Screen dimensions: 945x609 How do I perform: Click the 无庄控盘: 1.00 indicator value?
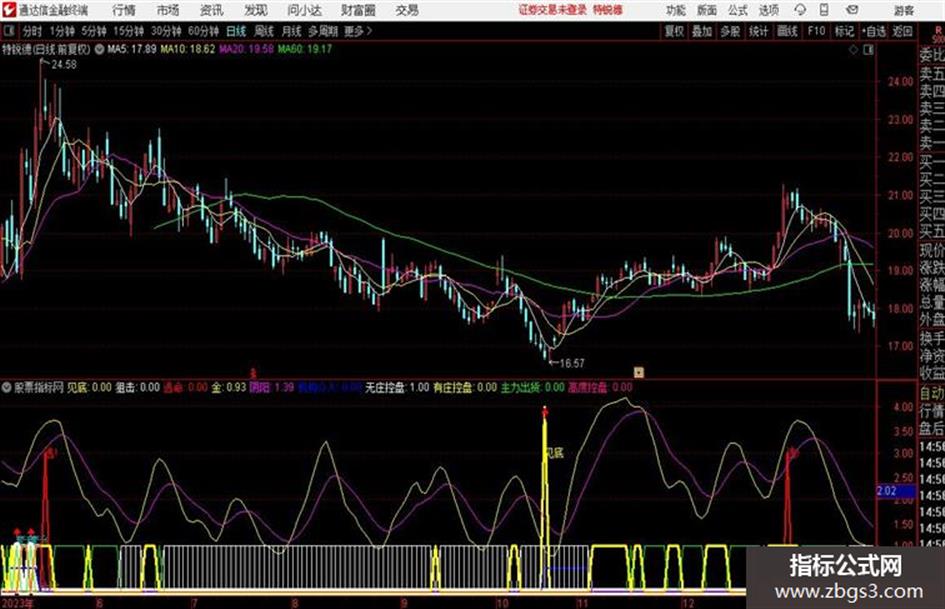coord(397,387)
